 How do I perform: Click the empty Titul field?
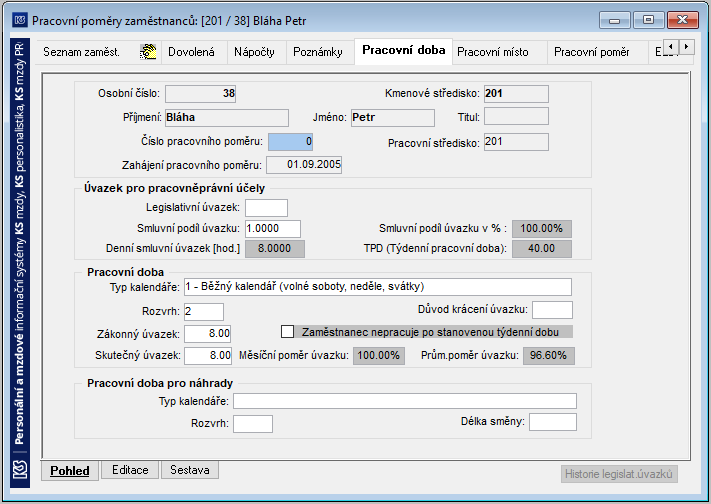(516, 116)
